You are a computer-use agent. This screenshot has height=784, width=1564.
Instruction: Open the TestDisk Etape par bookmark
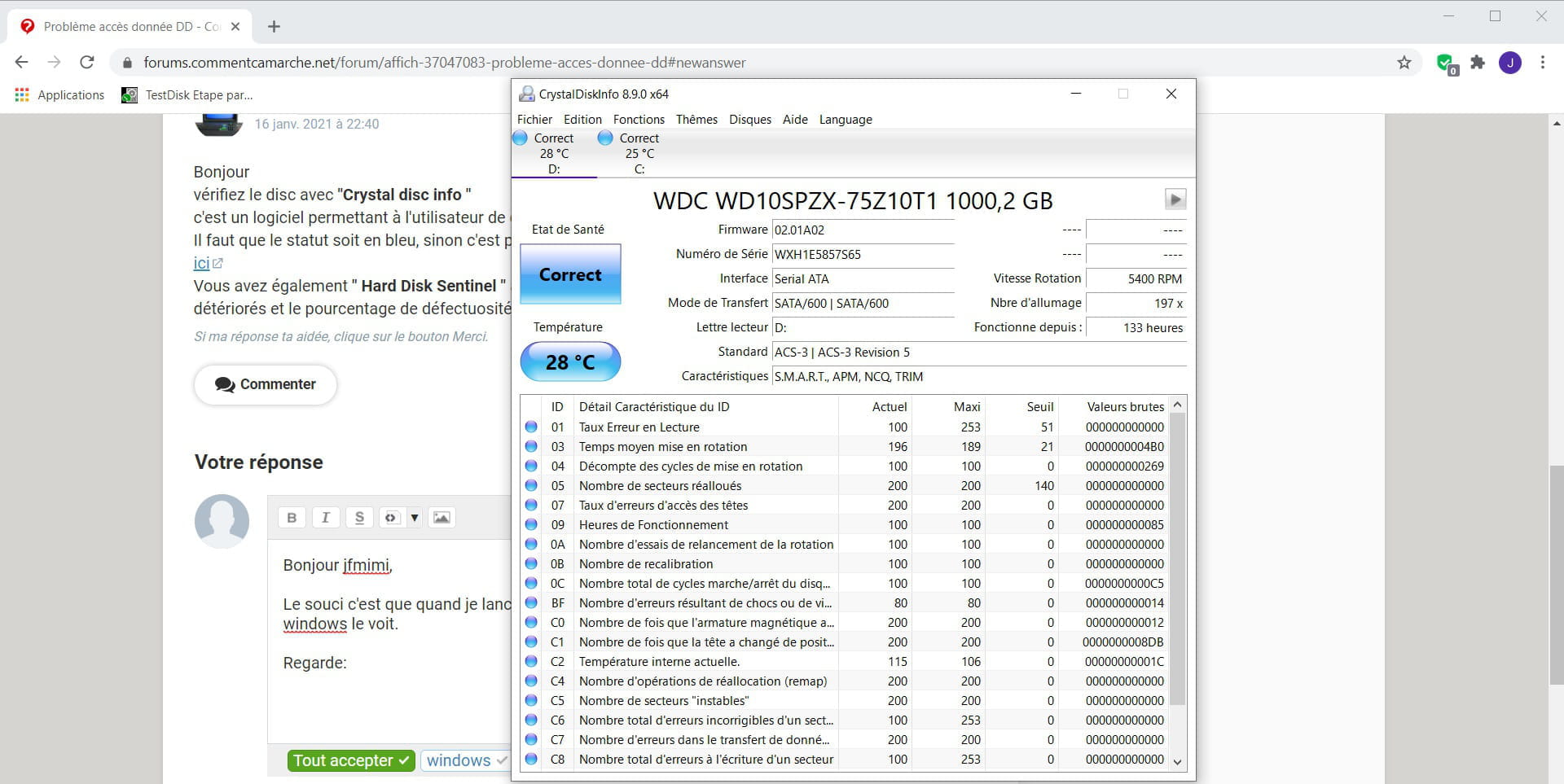(x=187, y=95)
